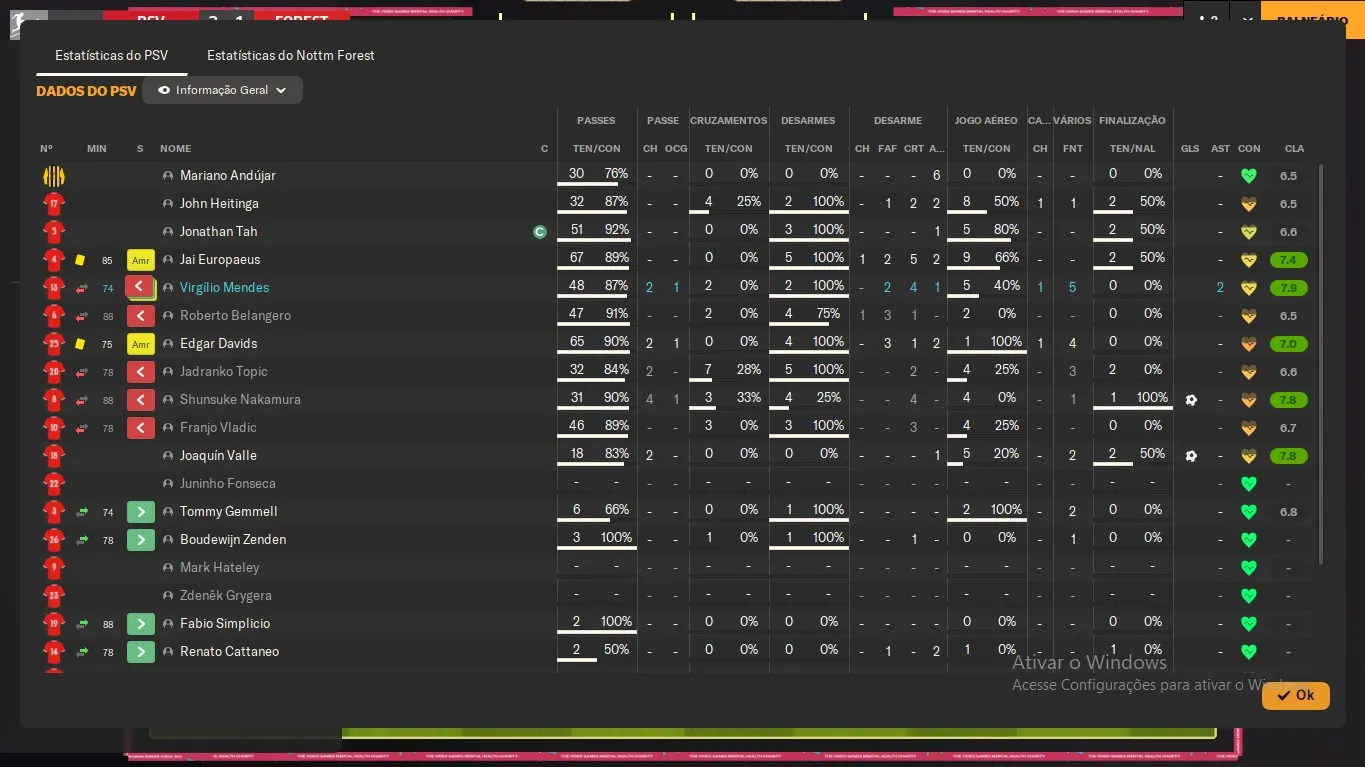Click the Amr status badge for Edgar Davids
Viewport: 1365px width, 767px height.
coord(141,344)
